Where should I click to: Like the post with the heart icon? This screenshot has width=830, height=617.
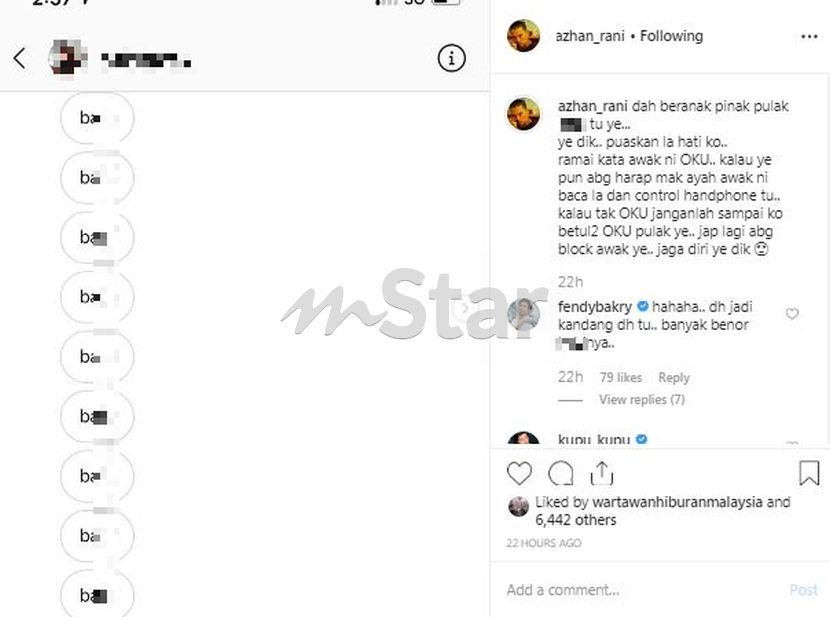(x=519, y=473)
